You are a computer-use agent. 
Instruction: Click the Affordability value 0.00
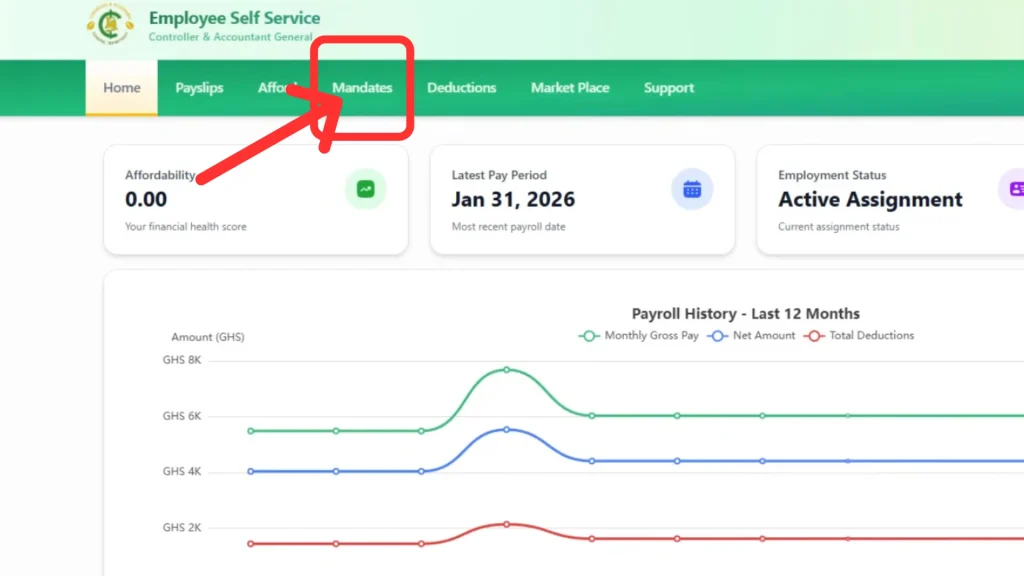[x=146, y=199]
